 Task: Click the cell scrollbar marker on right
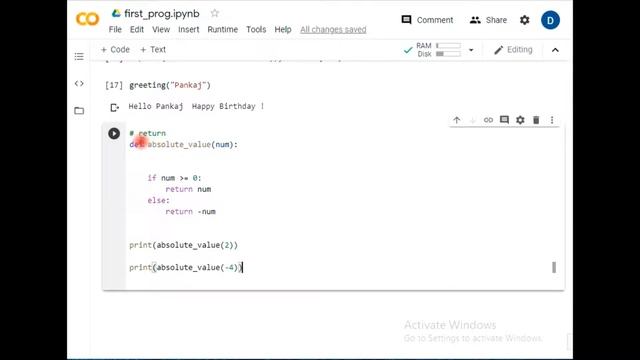pos(554,267)
